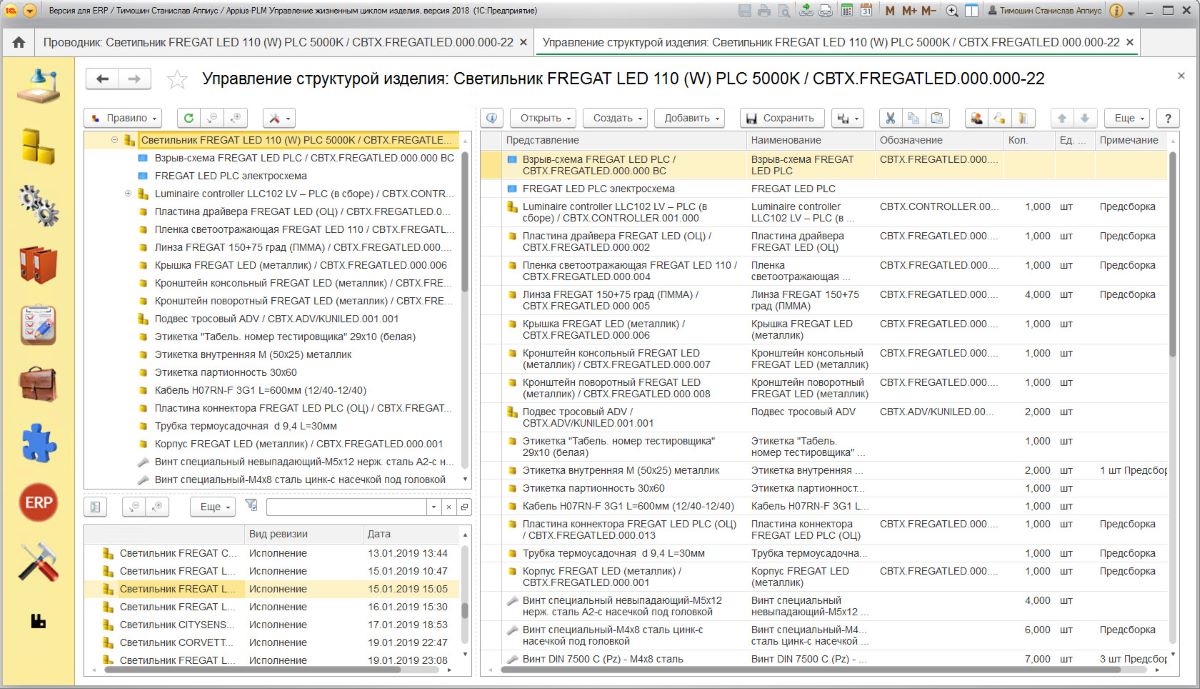Open the tools wrench dropdown in tree toolbar
Viewport: 1200px width, 689px height.
pyautogui.click(x=278, y=118)
